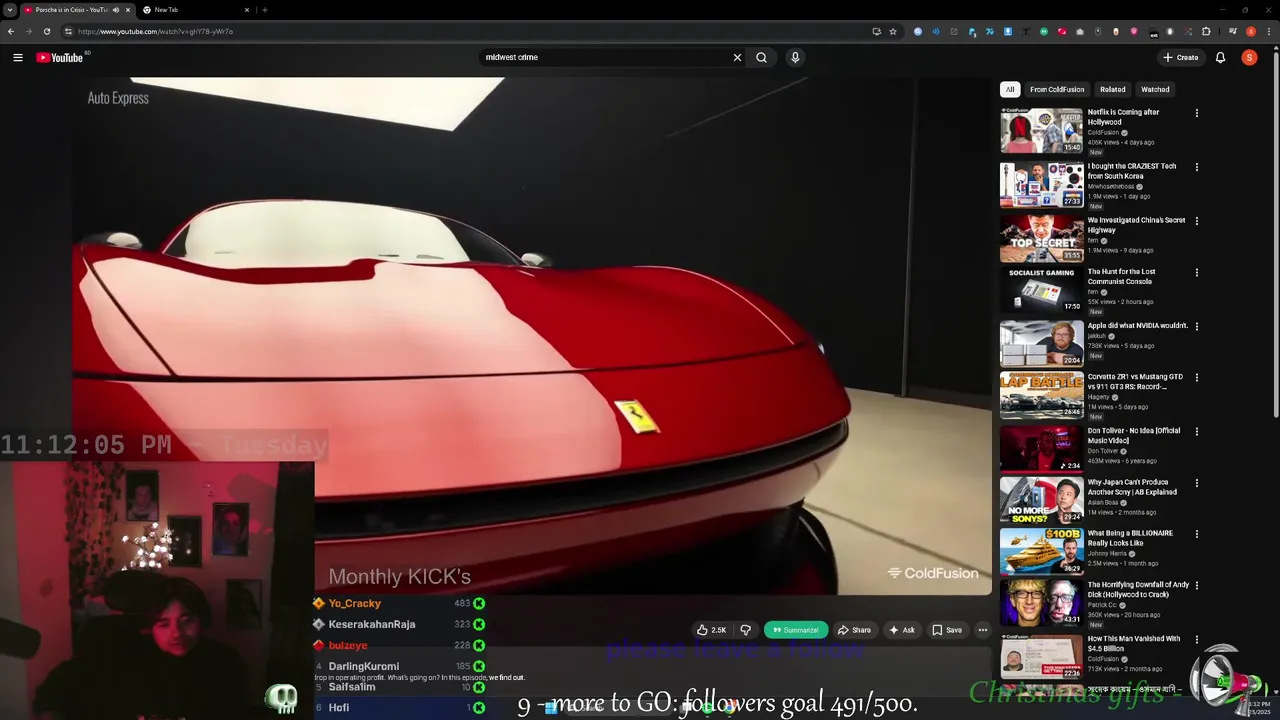This screenshot has width=1280, height=720.
Task: Open options for Lost Communist Console video
Action: [1196, 272]
